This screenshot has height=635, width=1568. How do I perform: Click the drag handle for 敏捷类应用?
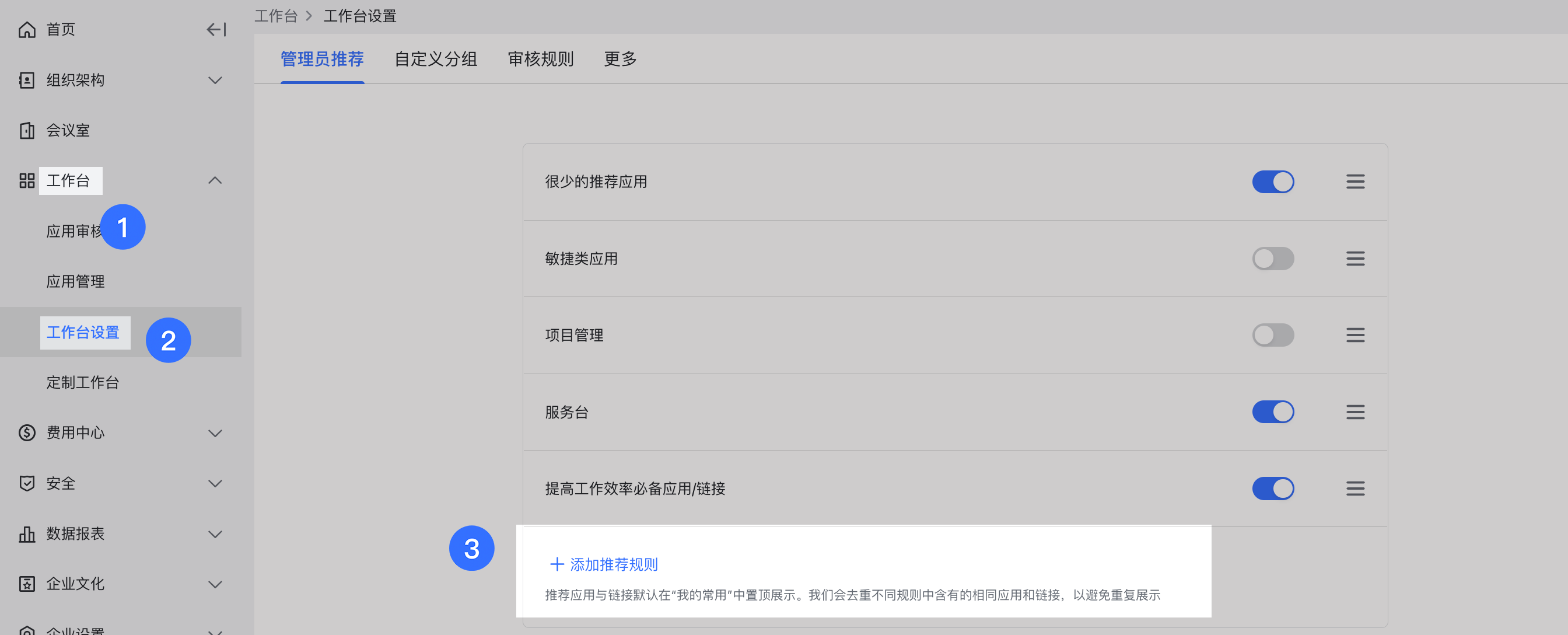click(x=1355, y=259)
